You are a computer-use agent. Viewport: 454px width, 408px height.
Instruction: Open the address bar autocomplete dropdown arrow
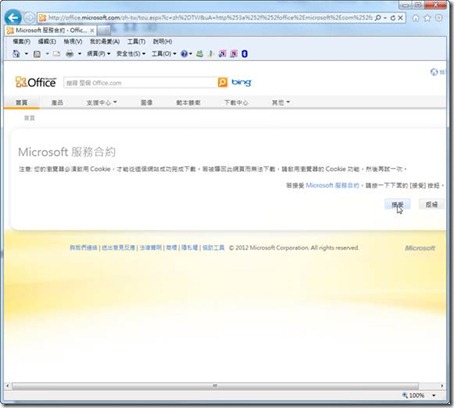[x=385, y=18]
